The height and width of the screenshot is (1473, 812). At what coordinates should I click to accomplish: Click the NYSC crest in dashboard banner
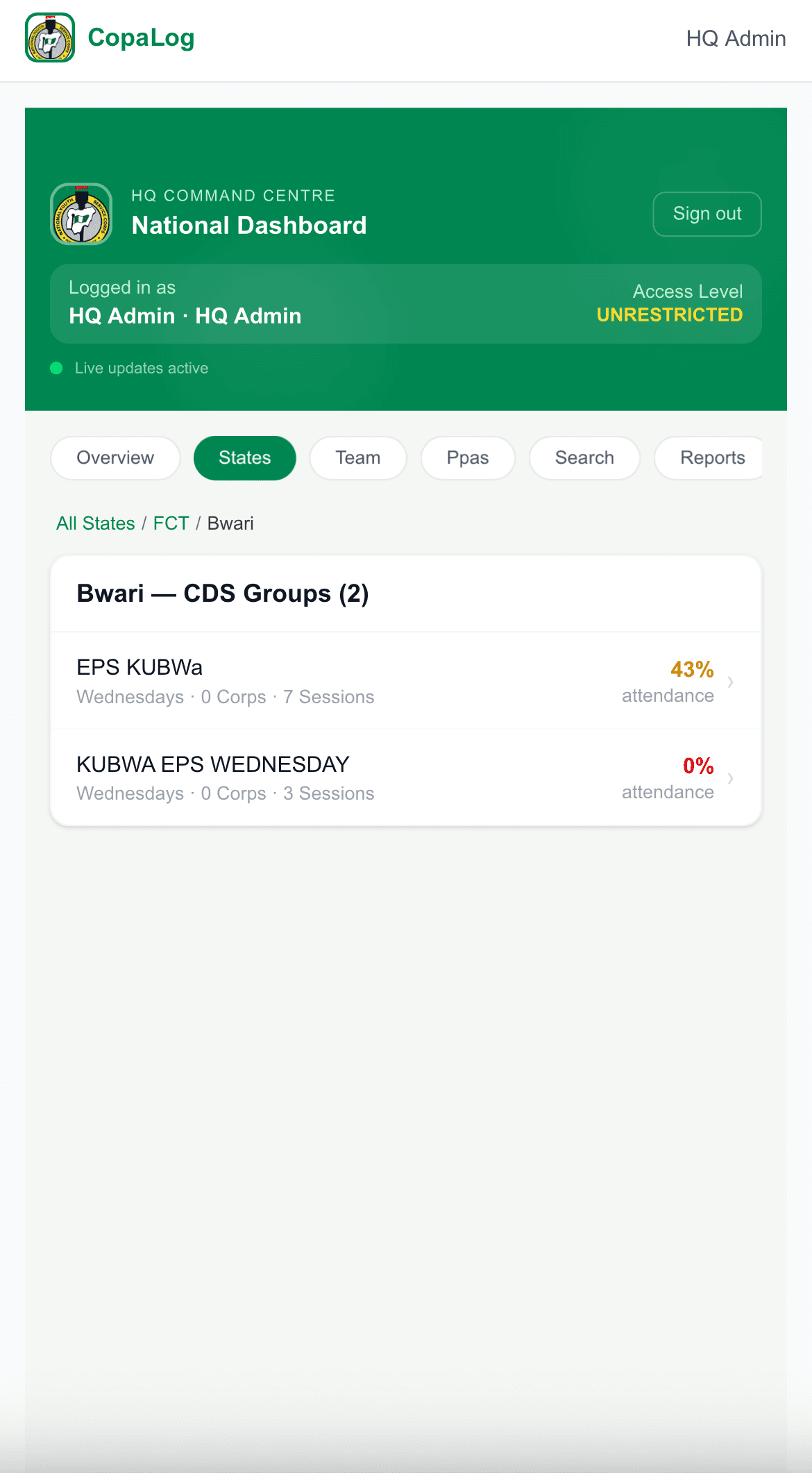click(x=81, y=214)
